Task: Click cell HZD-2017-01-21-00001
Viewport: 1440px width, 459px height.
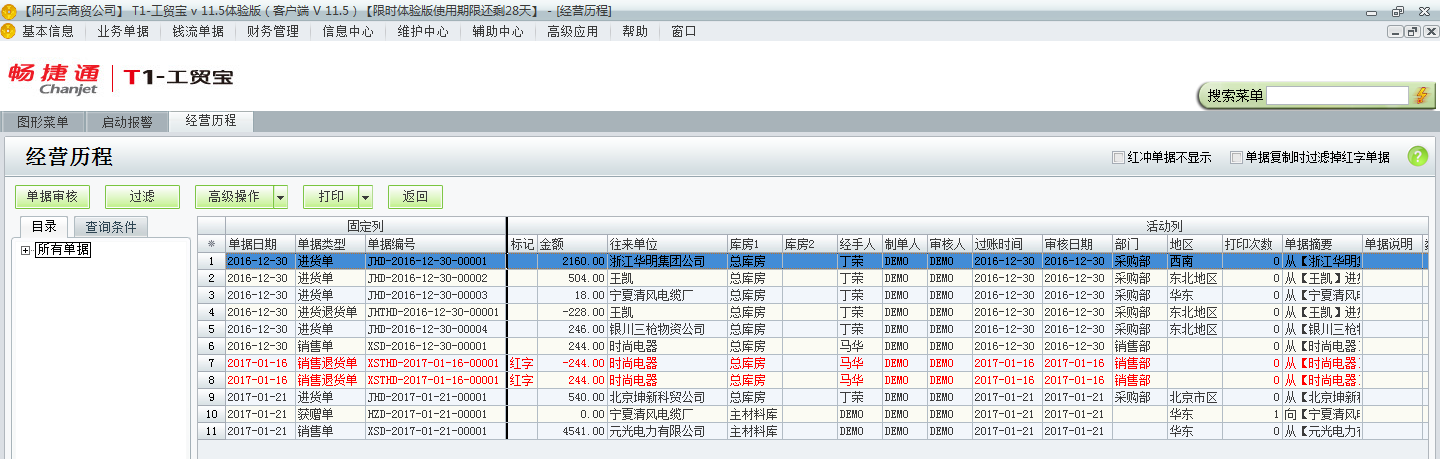Action: [435, 414]
